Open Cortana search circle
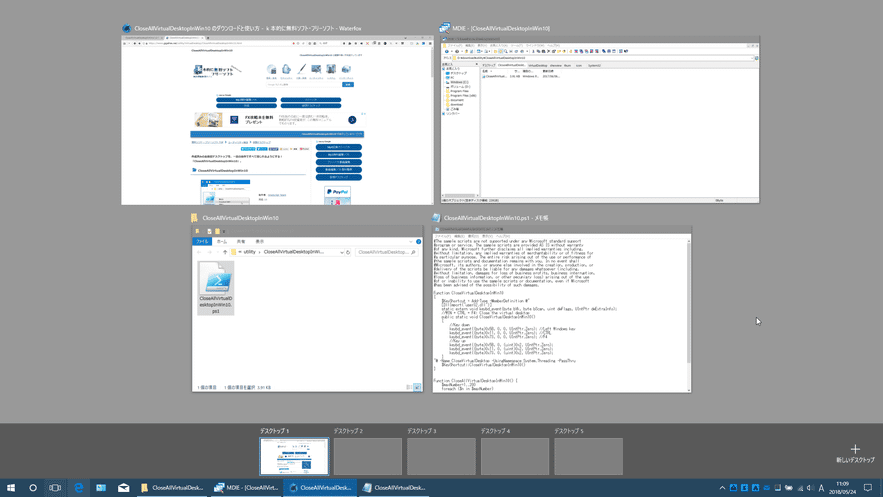883x497 pixels. (x=33, y=487)
